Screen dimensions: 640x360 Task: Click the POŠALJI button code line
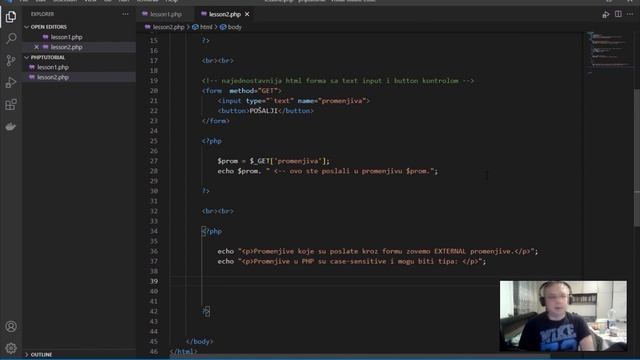pos(266,111)
